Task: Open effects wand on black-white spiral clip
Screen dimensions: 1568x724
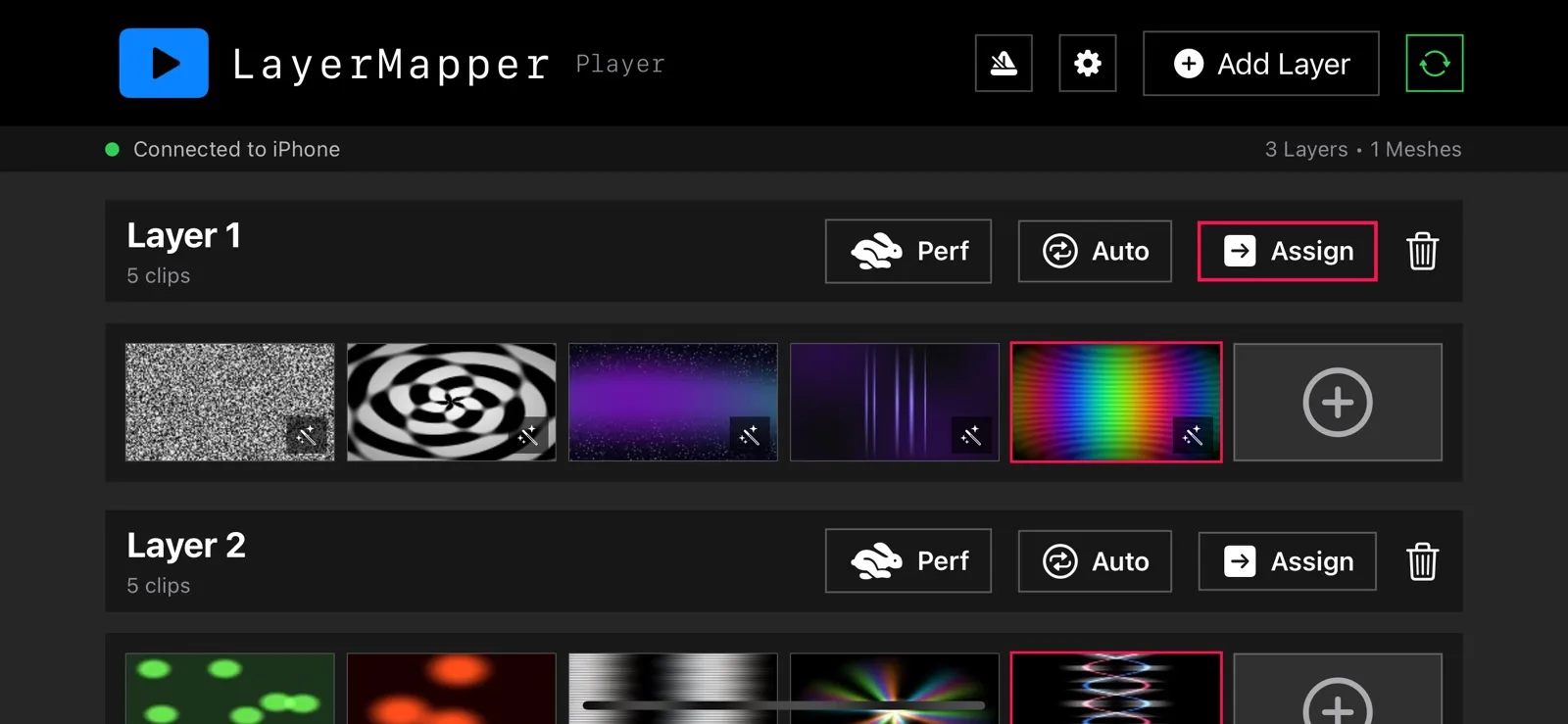Action: pyautogui.click(x=528, y=435)
